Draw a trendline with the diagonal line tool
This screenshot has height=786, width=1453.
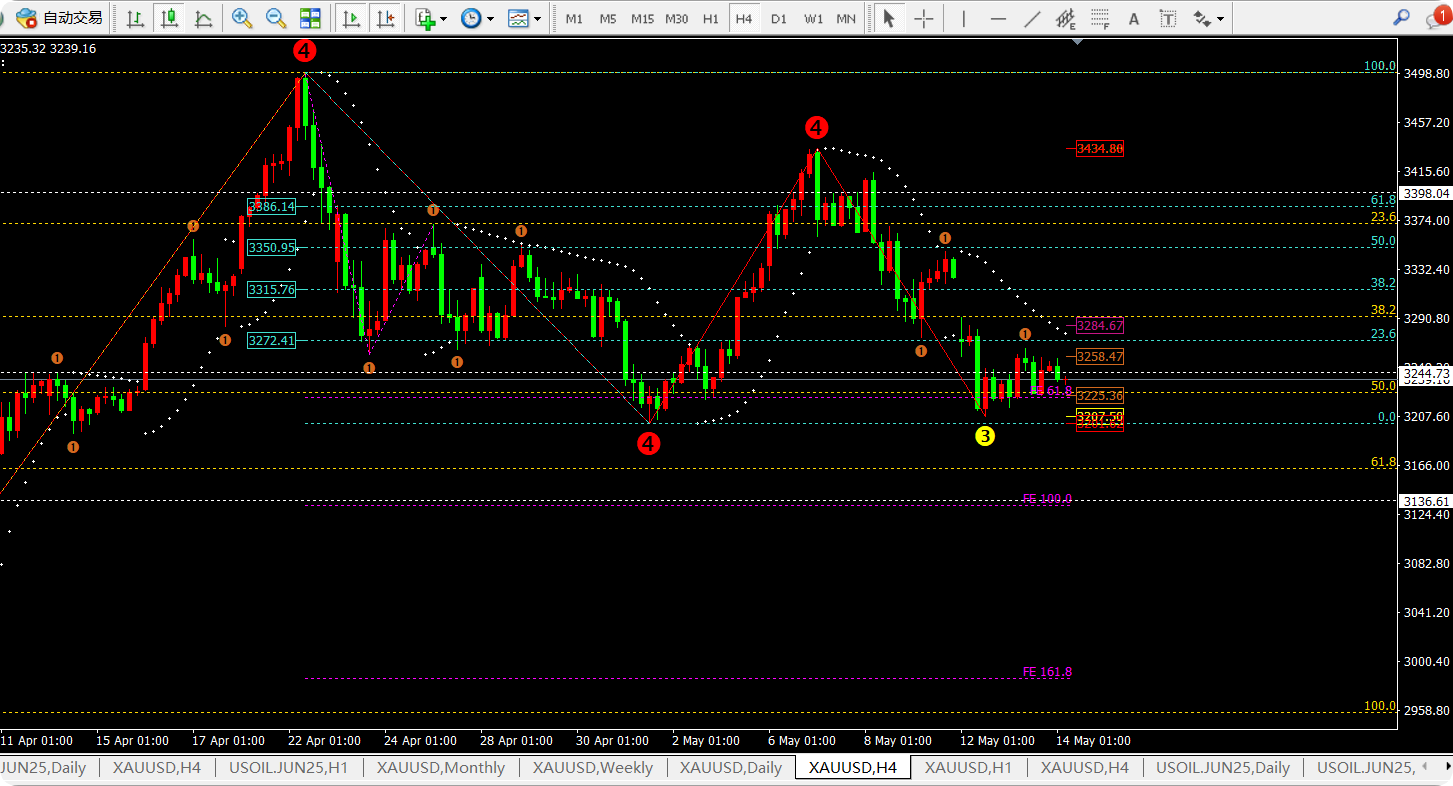[1032, 18]
